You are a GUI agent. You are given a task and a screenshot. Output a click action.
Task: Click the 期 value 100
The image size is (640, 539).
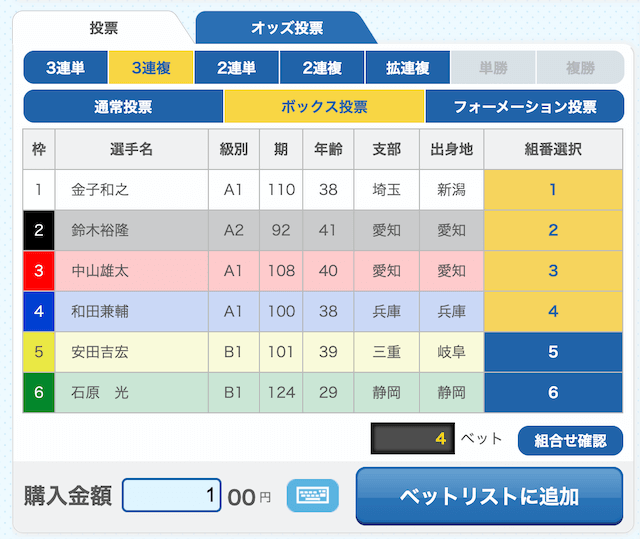tap(281, 311)
